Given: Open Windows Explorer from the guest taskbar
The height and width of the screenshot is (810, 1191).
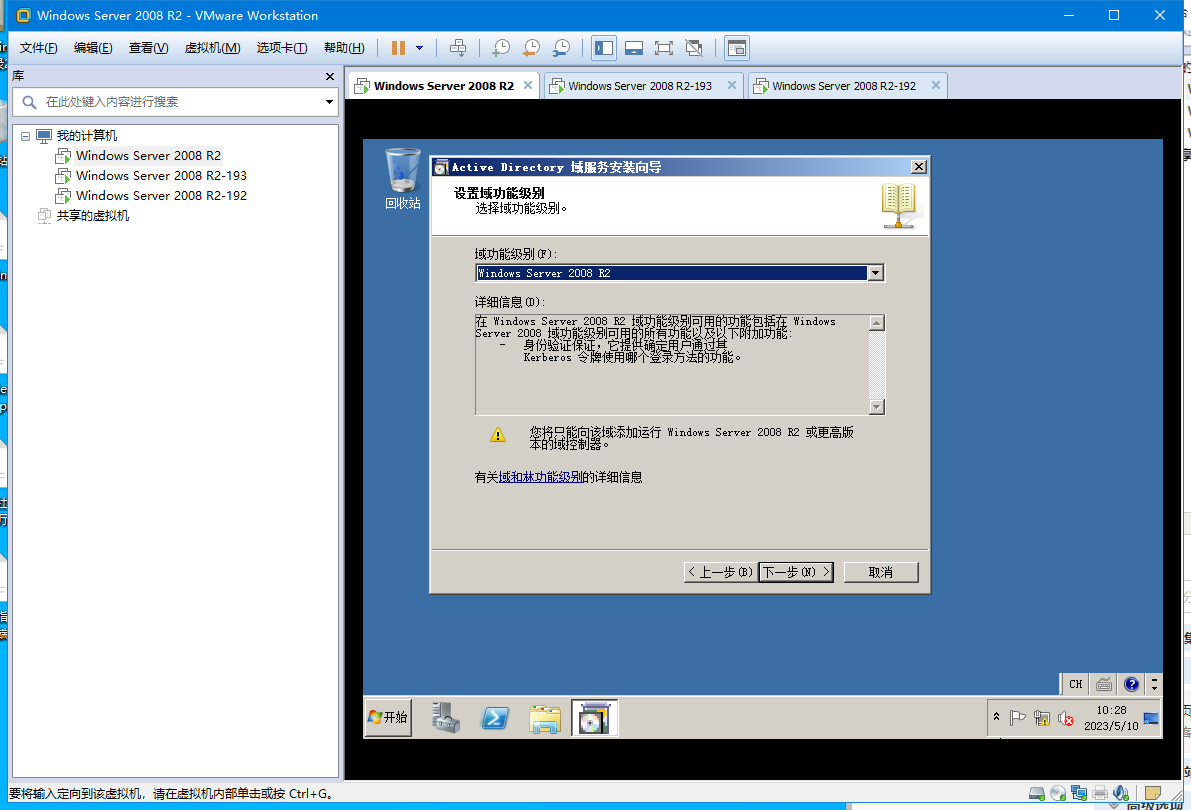Looking at the screenshot, I should (x=545, y=717).
